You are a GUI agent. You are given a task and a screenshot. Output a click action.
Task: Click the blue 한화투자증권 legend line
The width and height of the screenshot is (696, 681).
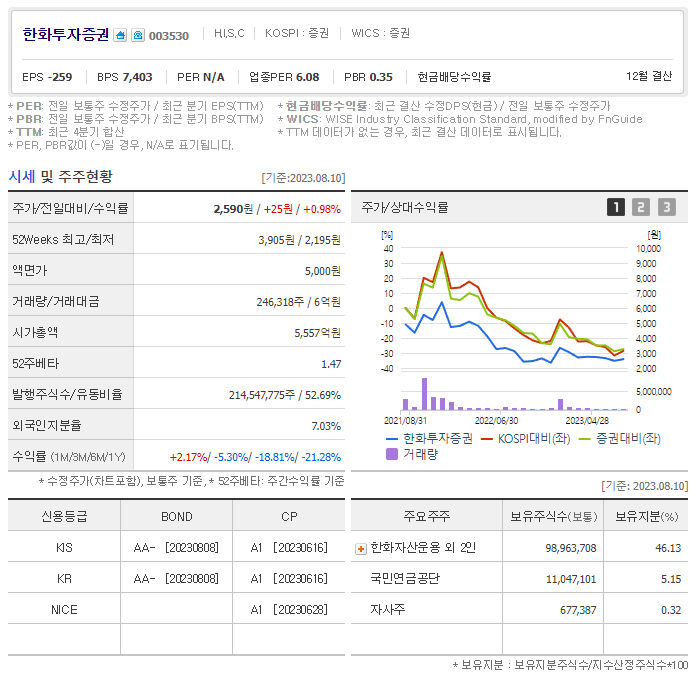click(x=392, y=439)
